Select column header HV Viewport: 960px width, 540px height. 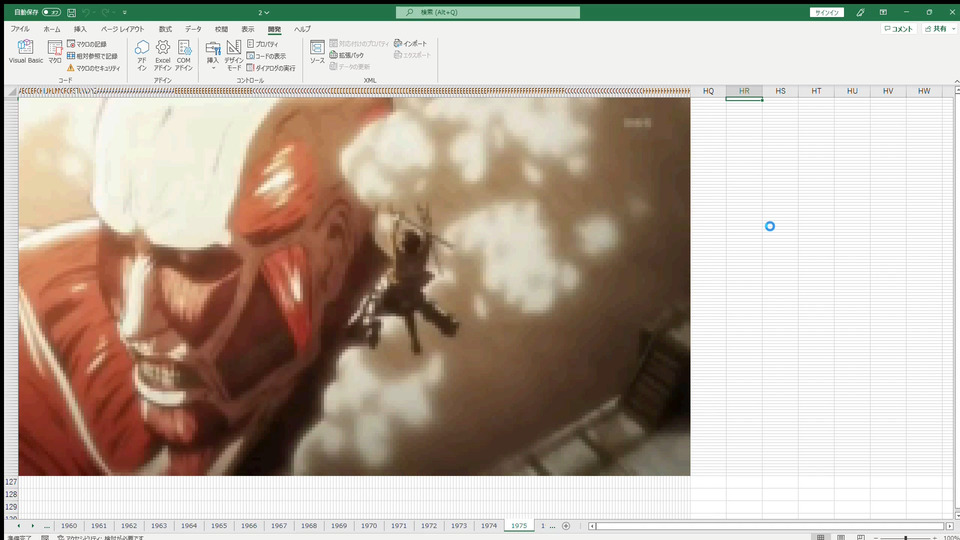(x=888, y=91)
